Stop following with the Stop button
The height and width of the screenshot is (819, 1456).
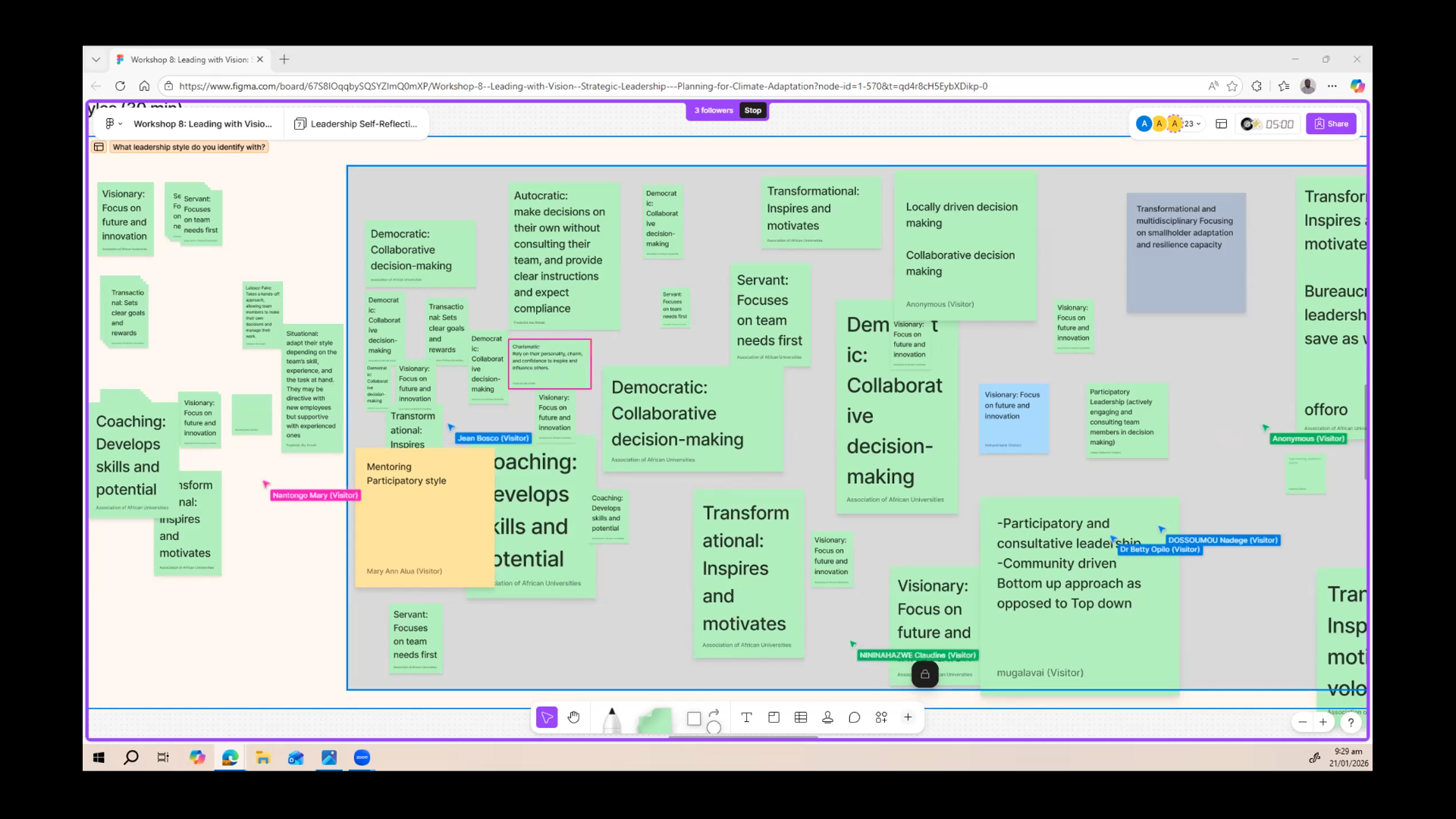coord(752,111)
